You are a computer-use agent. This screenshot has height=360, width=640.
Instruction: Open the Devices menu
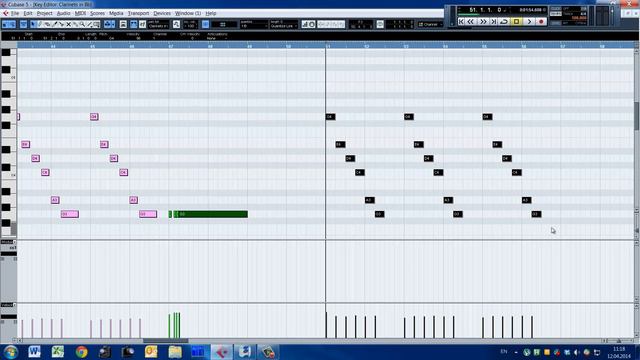point(162,13)
